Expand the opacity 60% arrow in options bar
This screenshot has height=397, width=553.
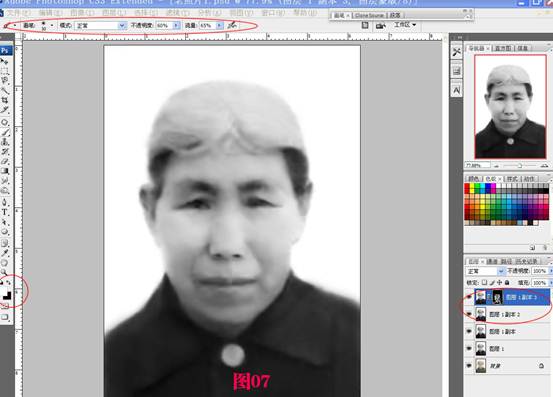point(176,25)
